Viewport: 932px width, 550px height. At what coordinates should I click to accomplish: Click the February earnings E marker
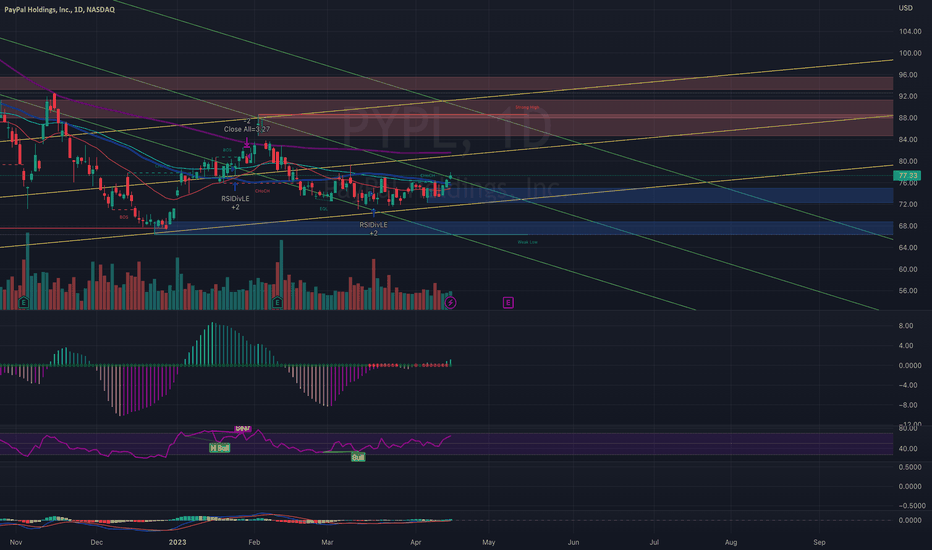pos(277,303)
